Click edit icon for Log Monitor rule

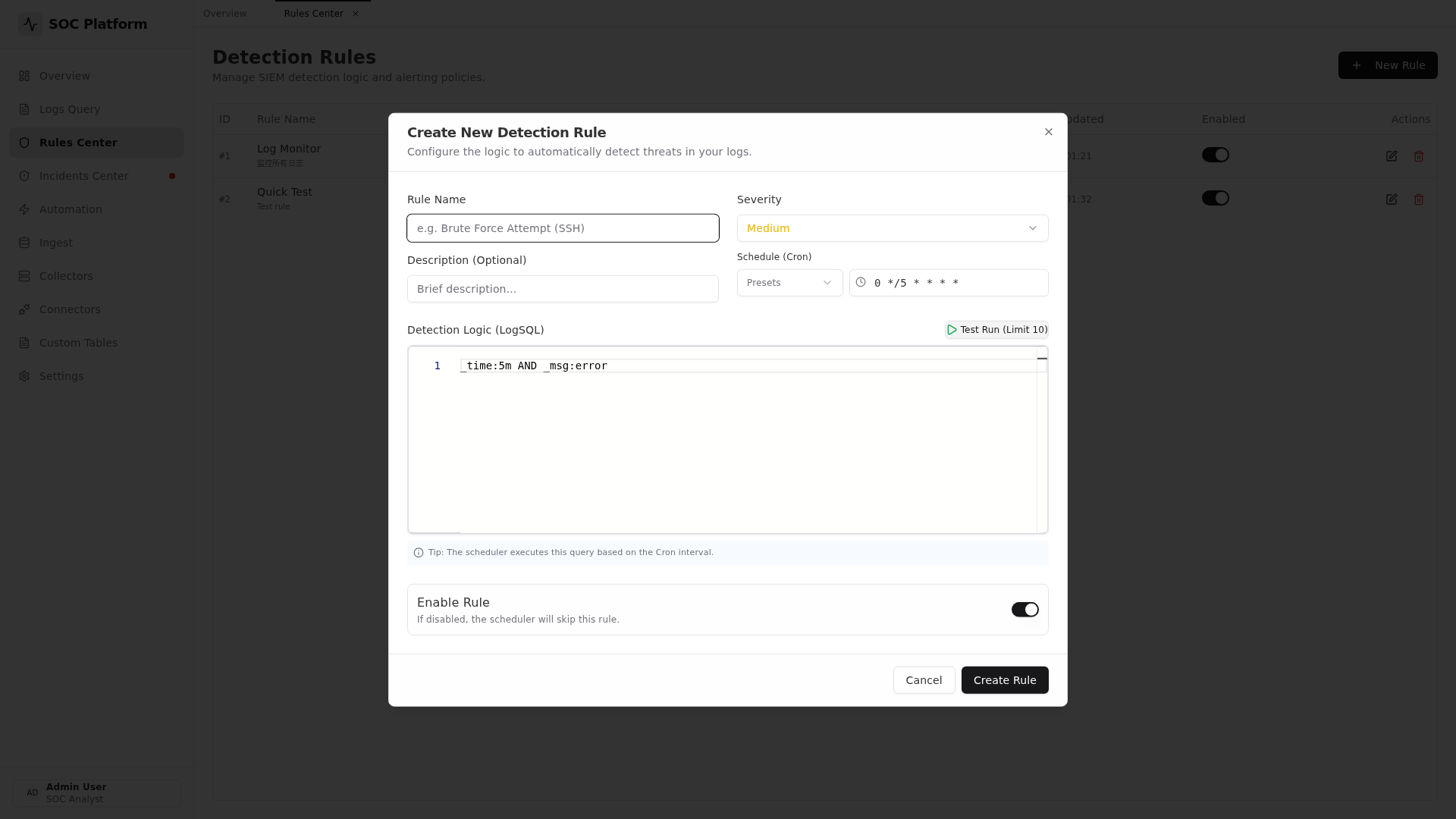click(1392, 156)
